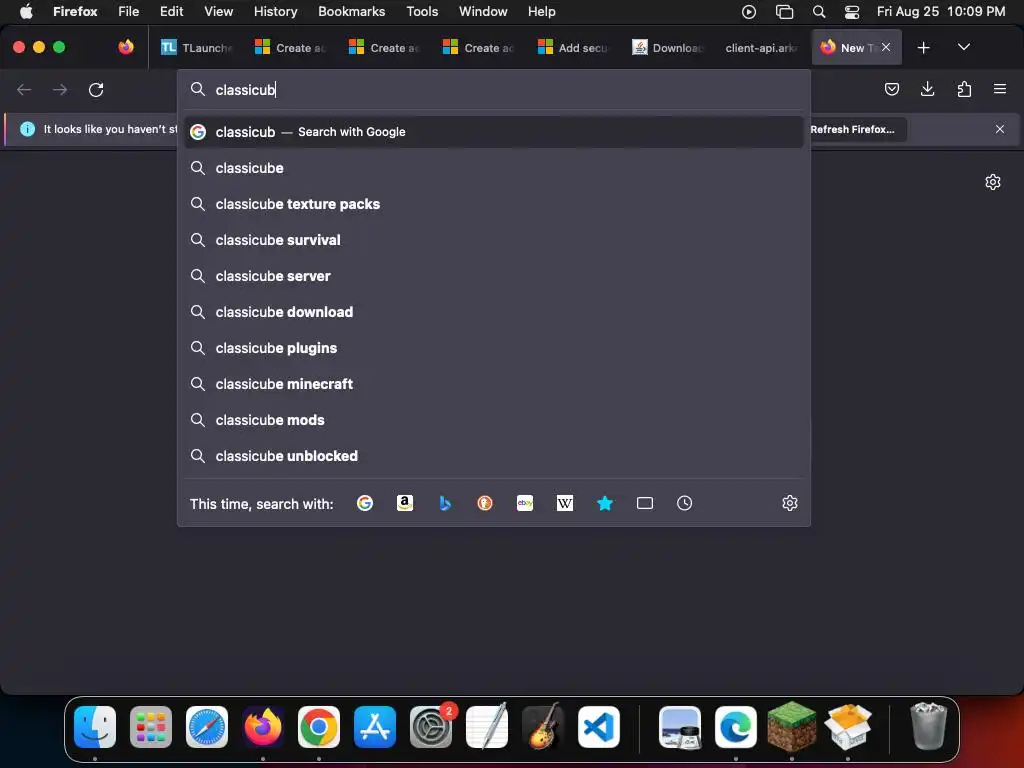Search open tabs via tabs icon

pyautogui.click(x=645, y=503)
